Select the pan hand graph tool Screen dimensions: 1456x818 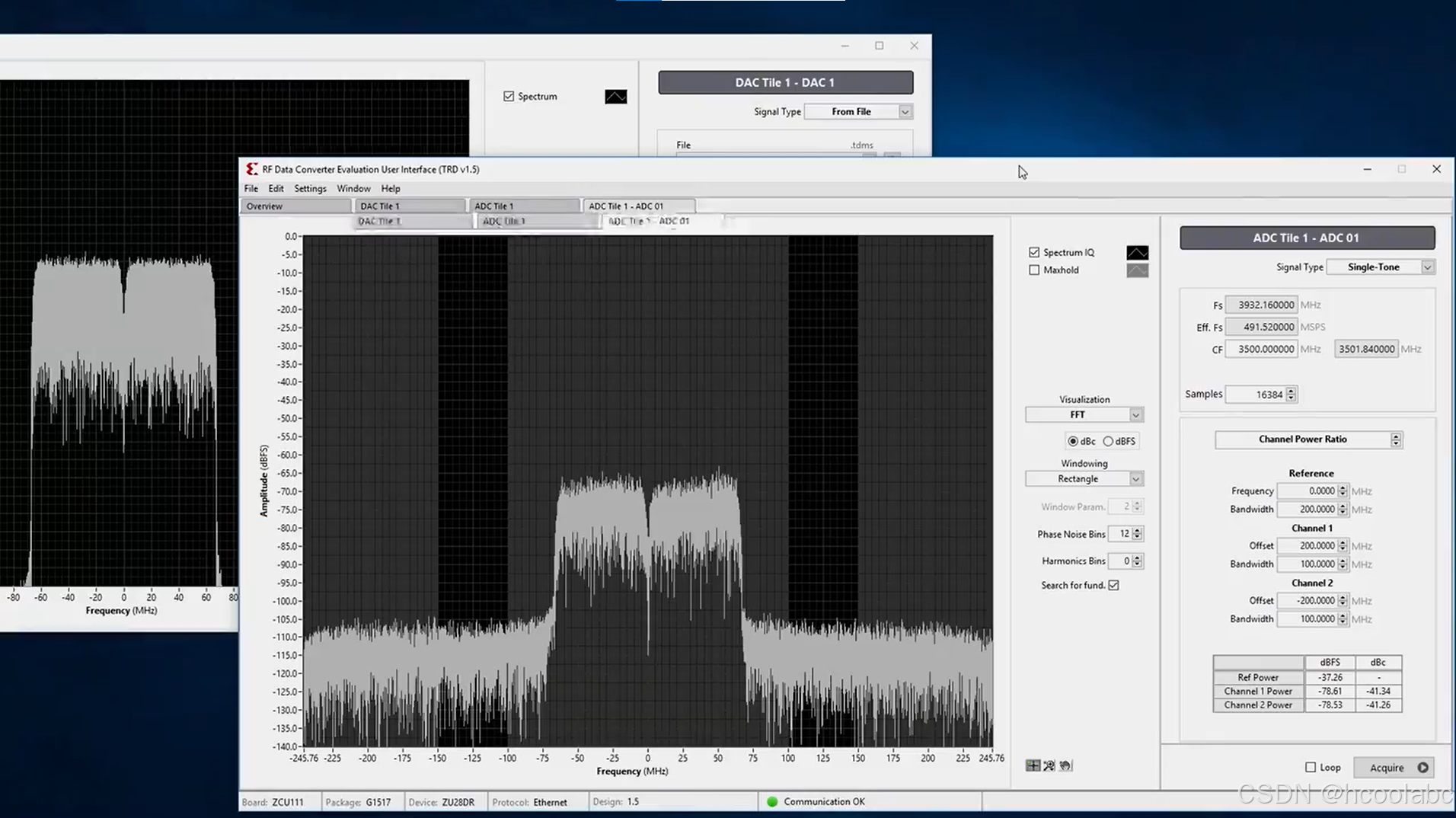coord(1065,765)
